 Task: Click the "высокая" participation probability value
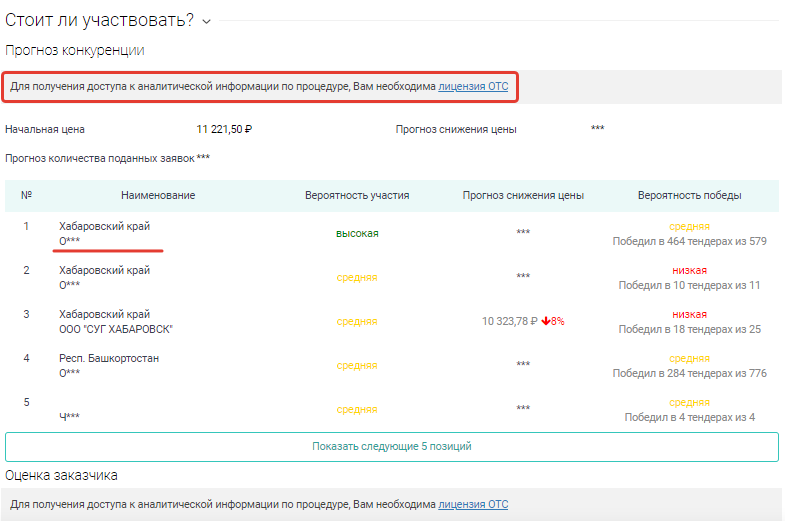coord(357,234)
